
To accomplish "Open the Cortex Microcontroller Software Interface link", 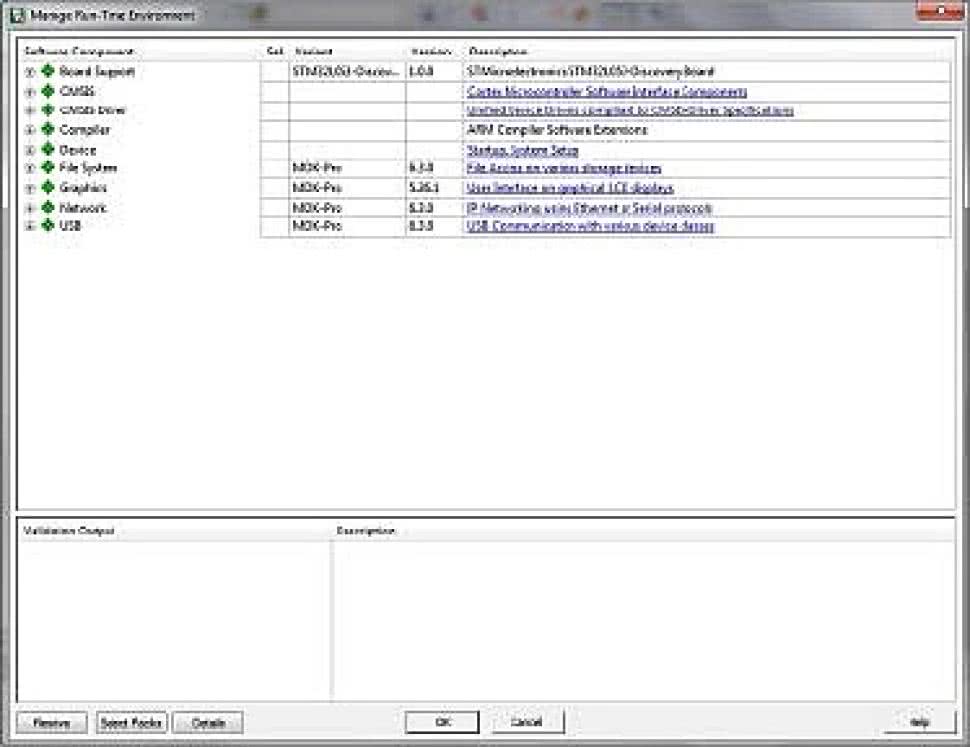I will click(x=606, y=92).
